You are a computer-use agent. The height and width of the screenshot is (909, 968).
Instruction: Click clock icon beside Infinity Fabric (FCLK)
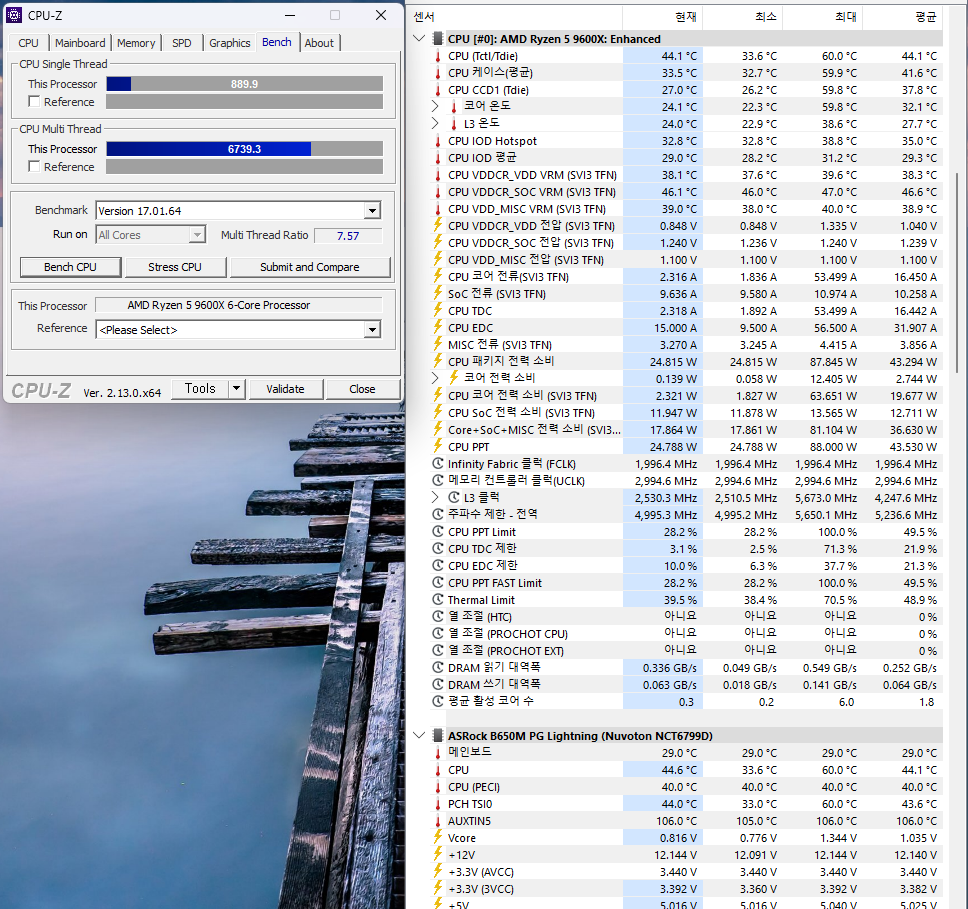(438, 464)
